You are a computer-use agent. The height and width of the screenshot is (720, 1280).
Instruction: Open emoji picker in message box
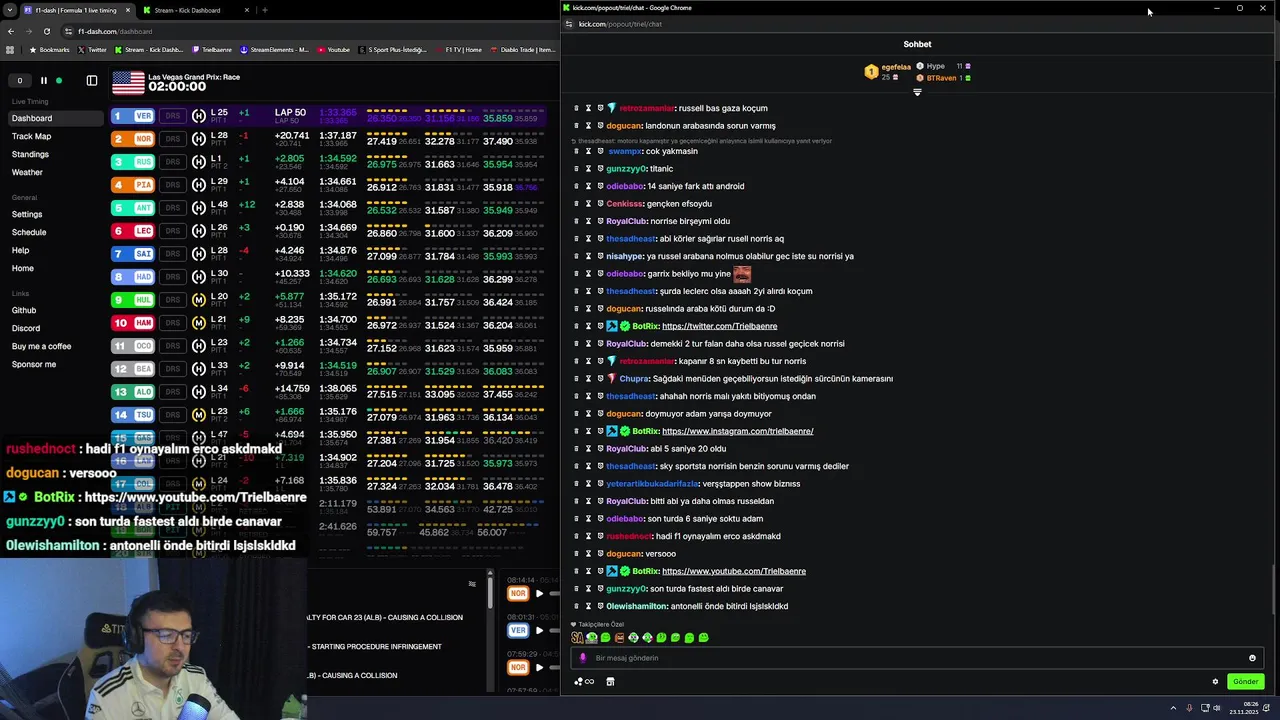[1252, 658]
